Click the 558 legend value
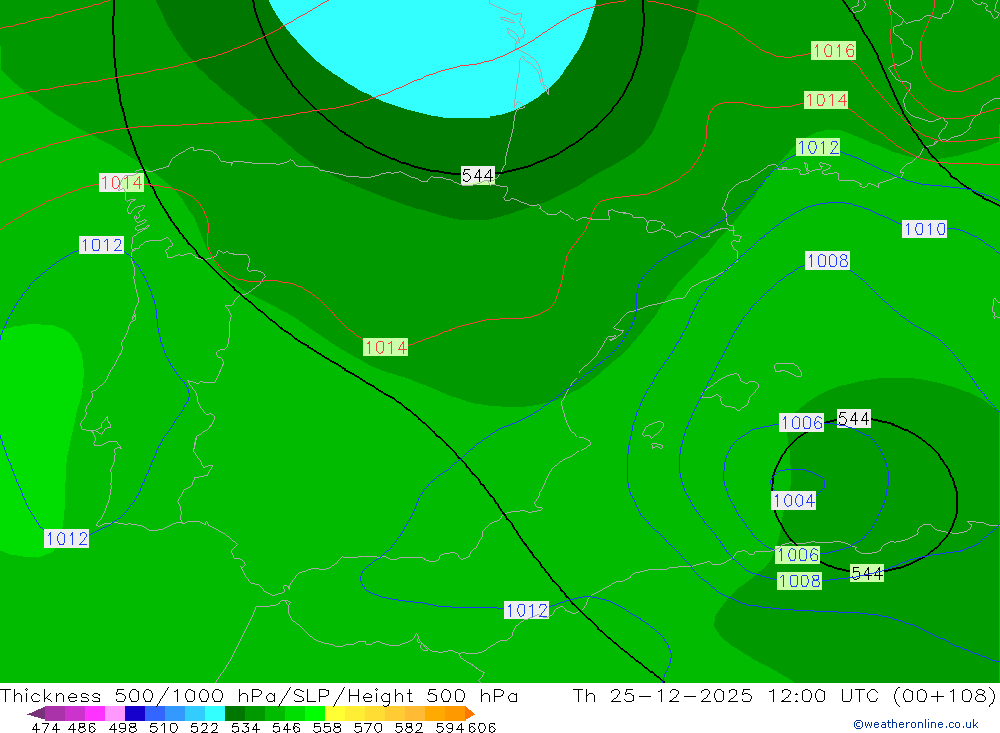The image size is (1000, 733). [x=327, y=728]
